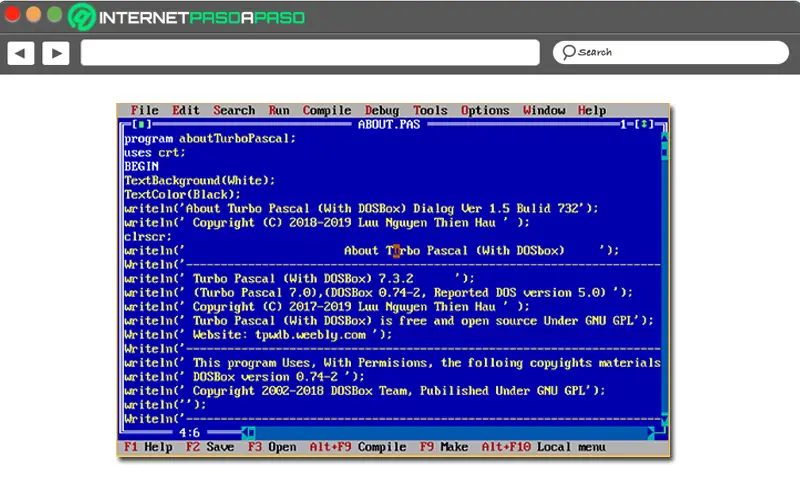Click the browser address bar
Viewport: 800px width, 500px height.
pos(310,53)
